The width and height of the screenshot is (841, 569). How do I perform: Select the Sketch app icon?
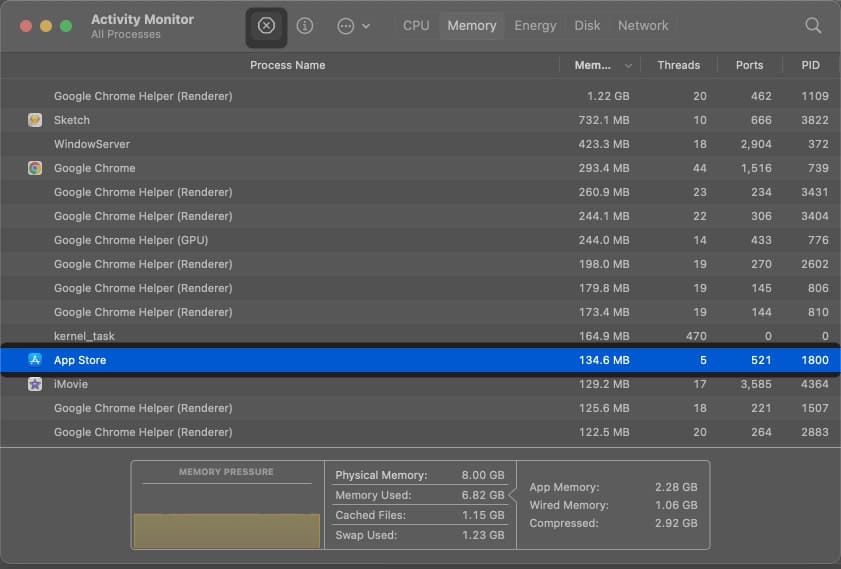click(x=35, y=120)
